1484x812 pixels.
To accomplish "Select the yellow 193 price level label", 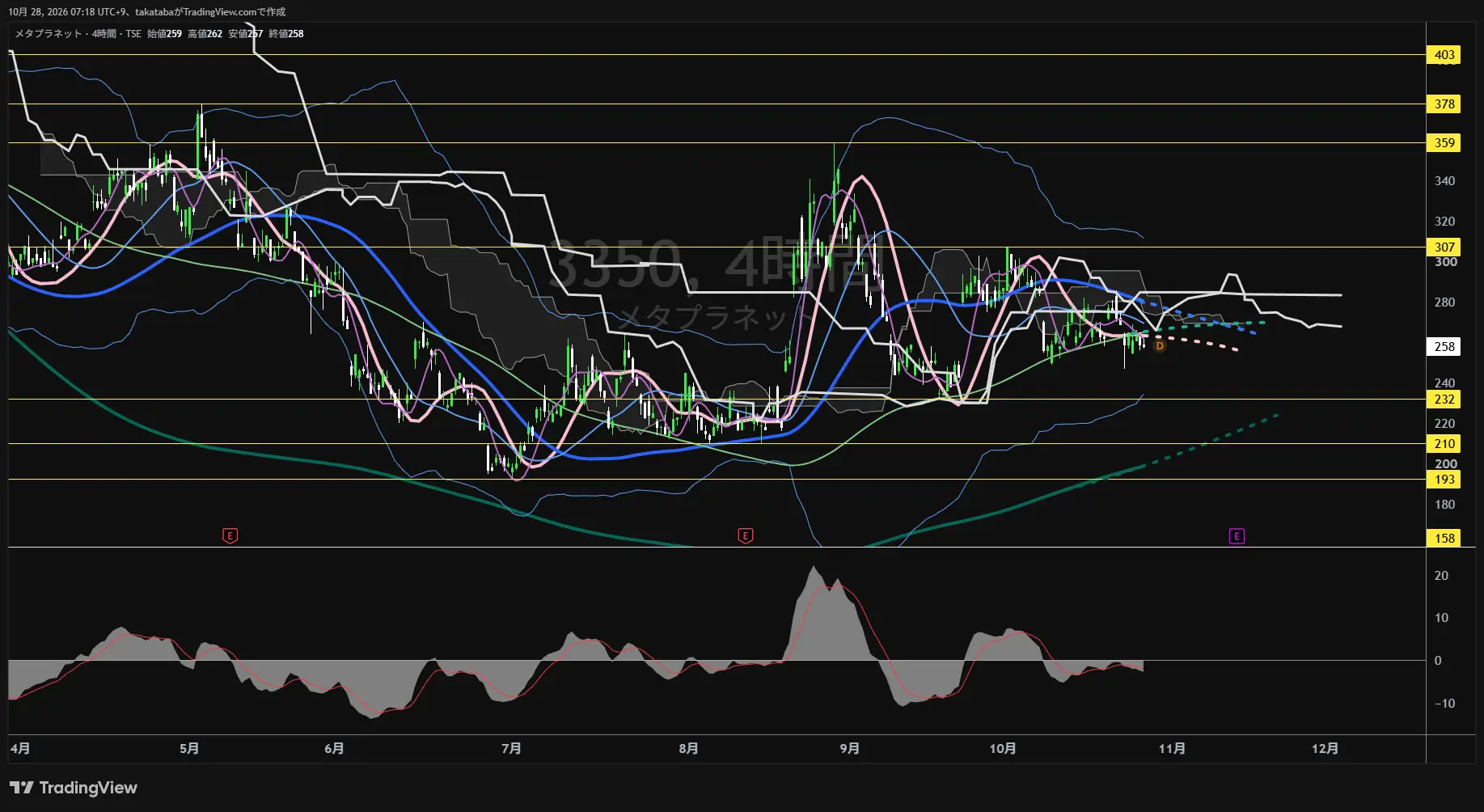I will tap(1444, 479).
